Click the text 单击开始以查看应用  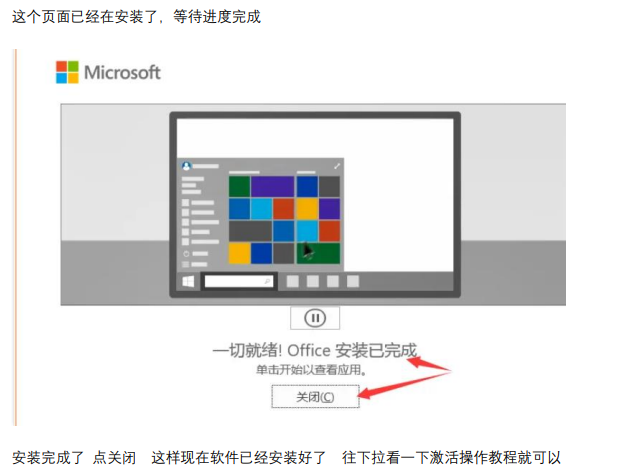tap(308, 370)
